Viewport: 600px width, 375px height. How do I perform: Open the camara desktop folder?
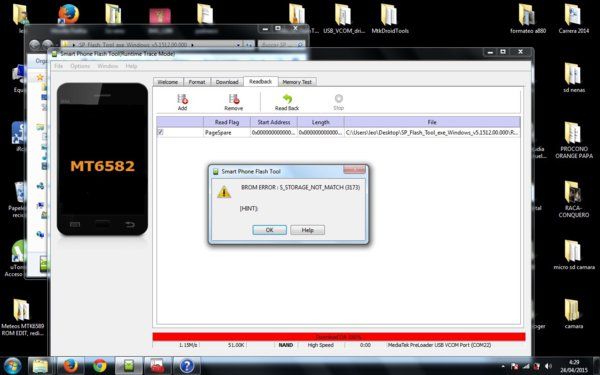(x=574, y=314)
